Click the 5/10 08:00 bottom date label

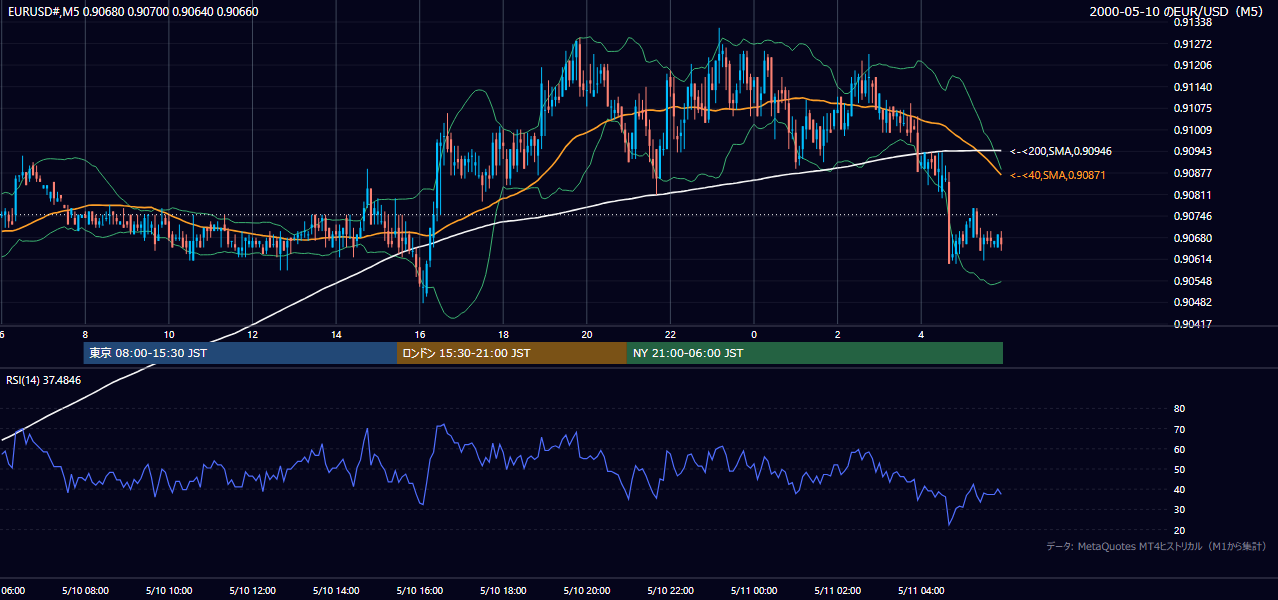(85, 591)
